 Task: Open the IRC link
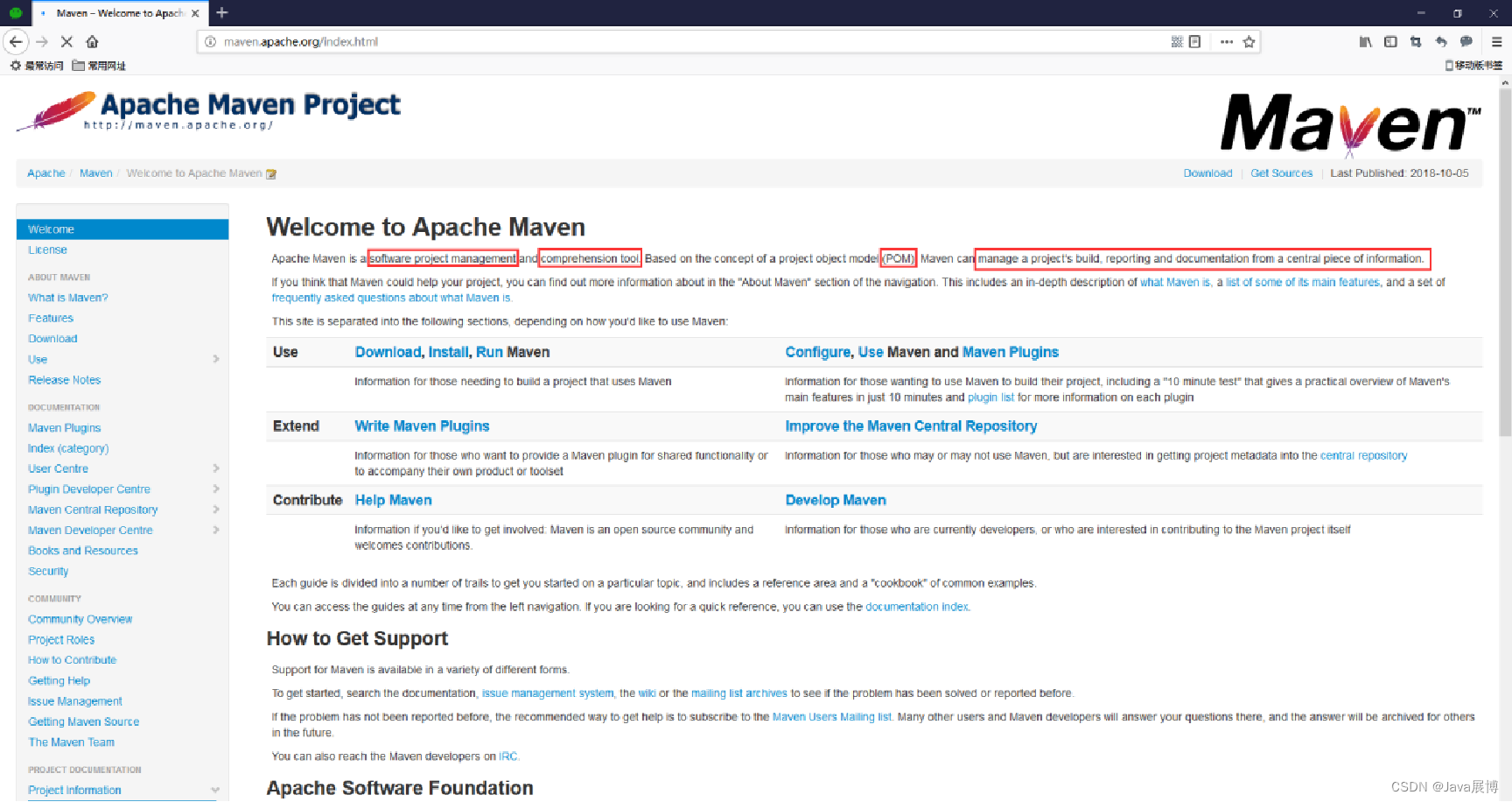508,756
